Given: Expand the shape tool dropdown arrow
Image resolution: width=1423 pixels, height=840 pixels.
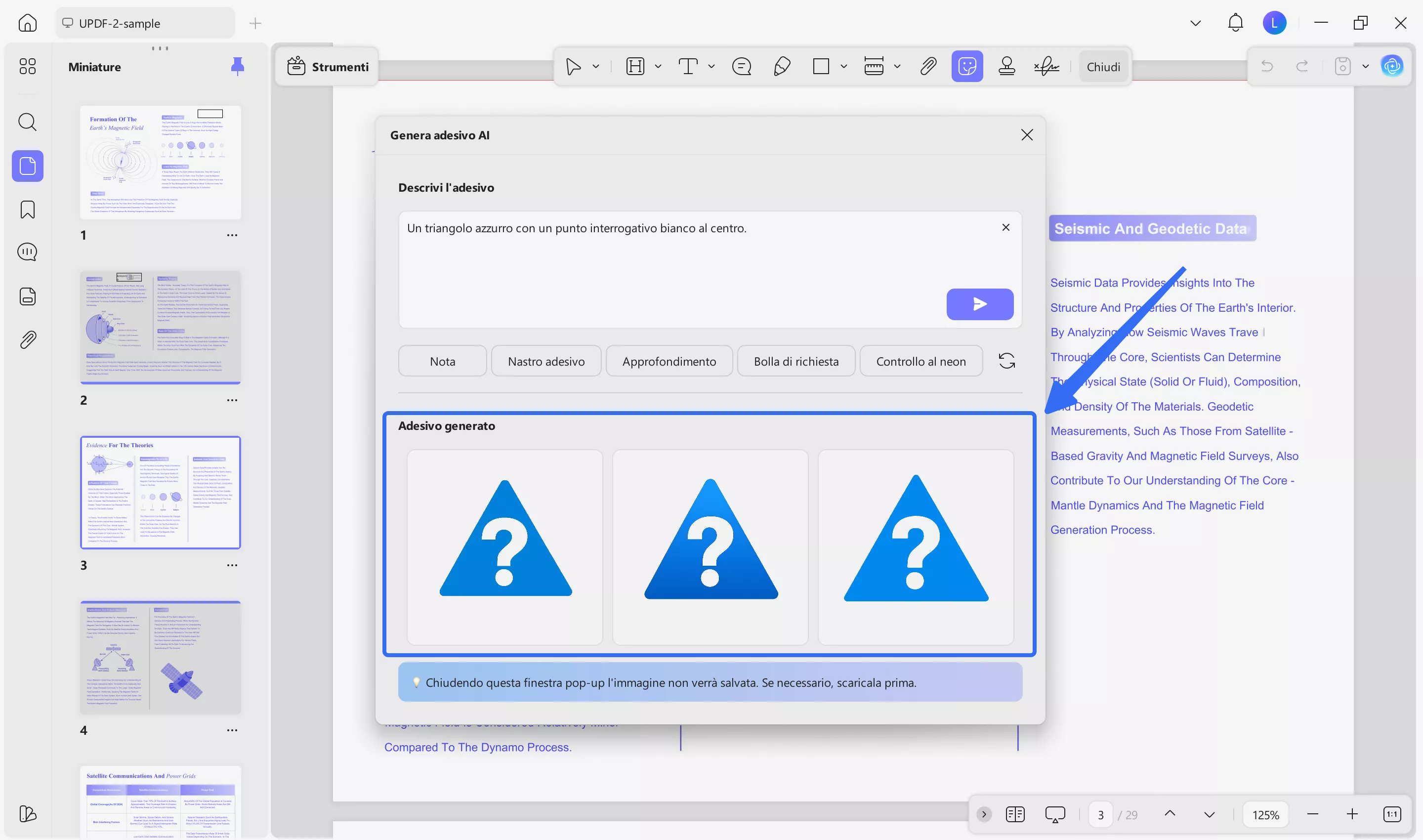Looking at the screenshot, I should tap(844, 67).
